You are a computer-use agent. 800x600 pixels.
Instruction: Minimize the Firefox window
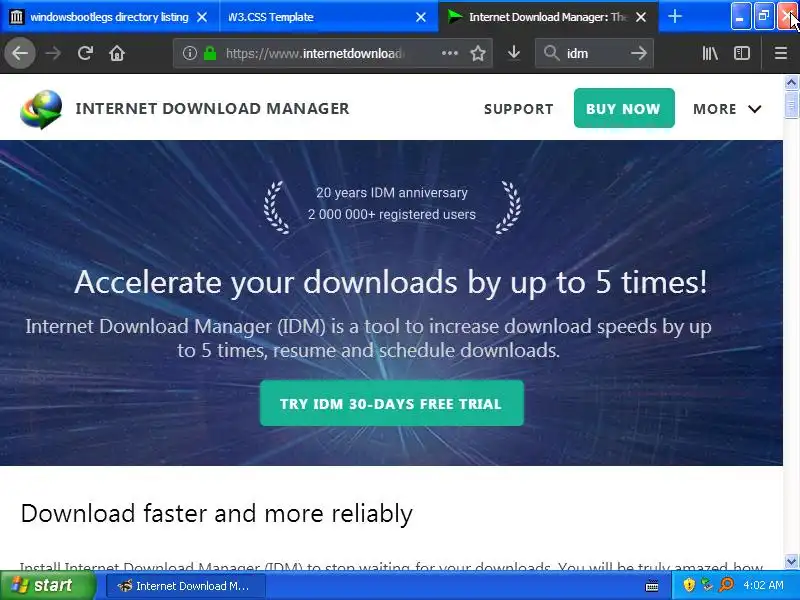740,17
